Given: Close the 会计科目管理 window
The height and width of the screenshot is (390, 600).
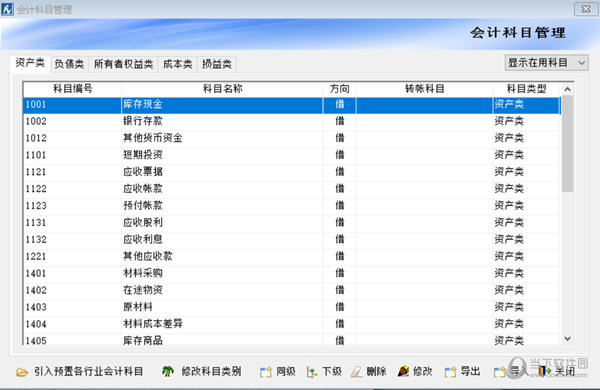Looking at the screenshot, I should (586, 9).
